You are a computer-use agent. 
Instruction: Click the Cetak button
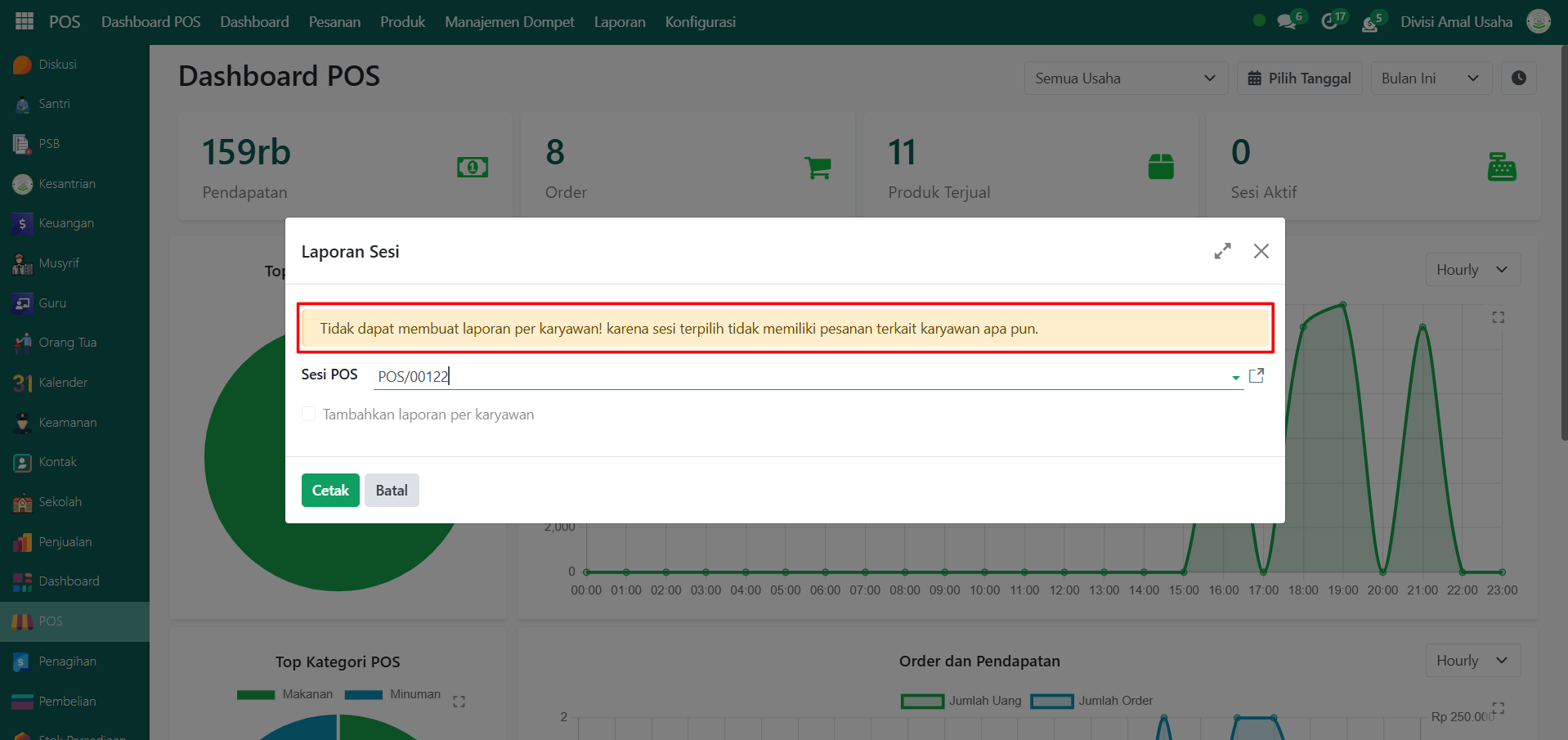point(330,491)
